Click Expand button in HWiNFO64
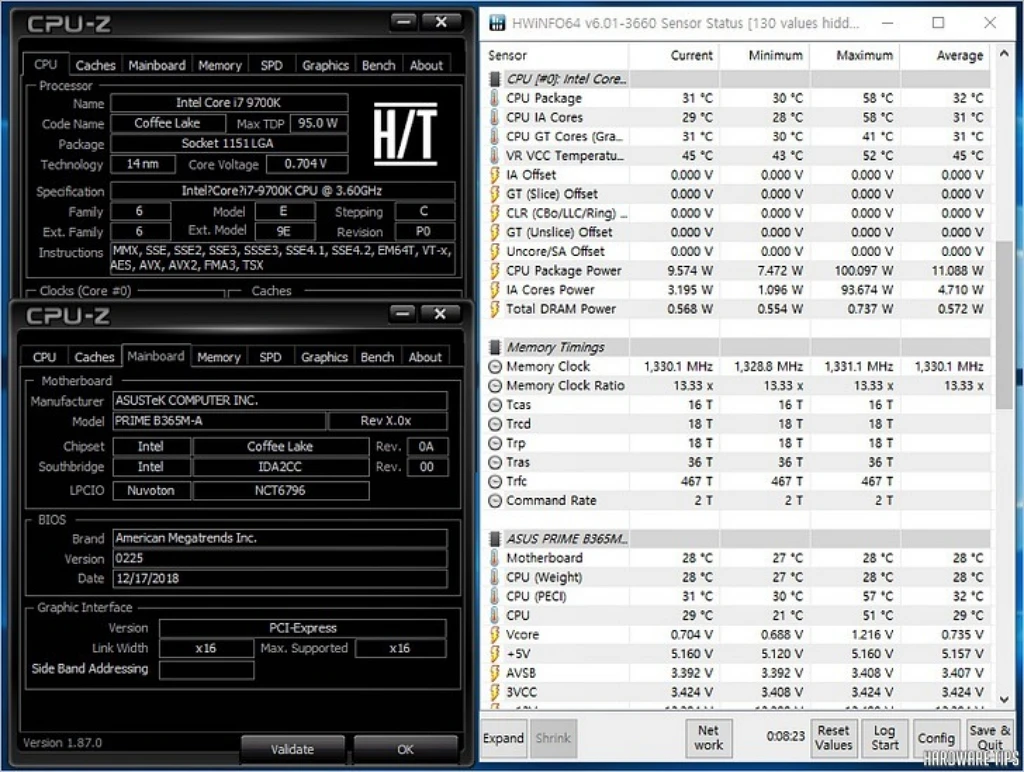 point(504,738)
